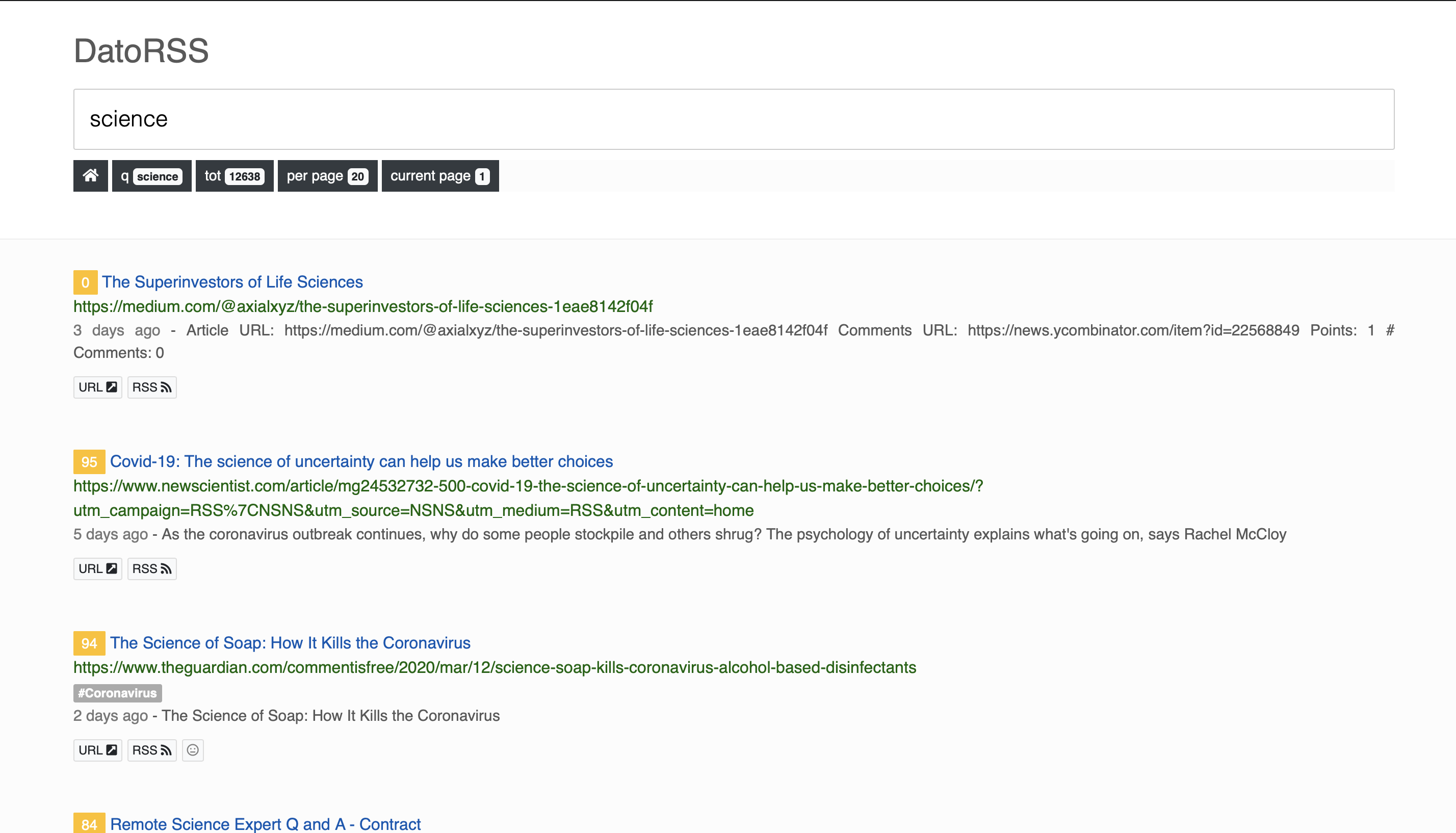Click the #Coronavirus tag

(x=117, y=693)
